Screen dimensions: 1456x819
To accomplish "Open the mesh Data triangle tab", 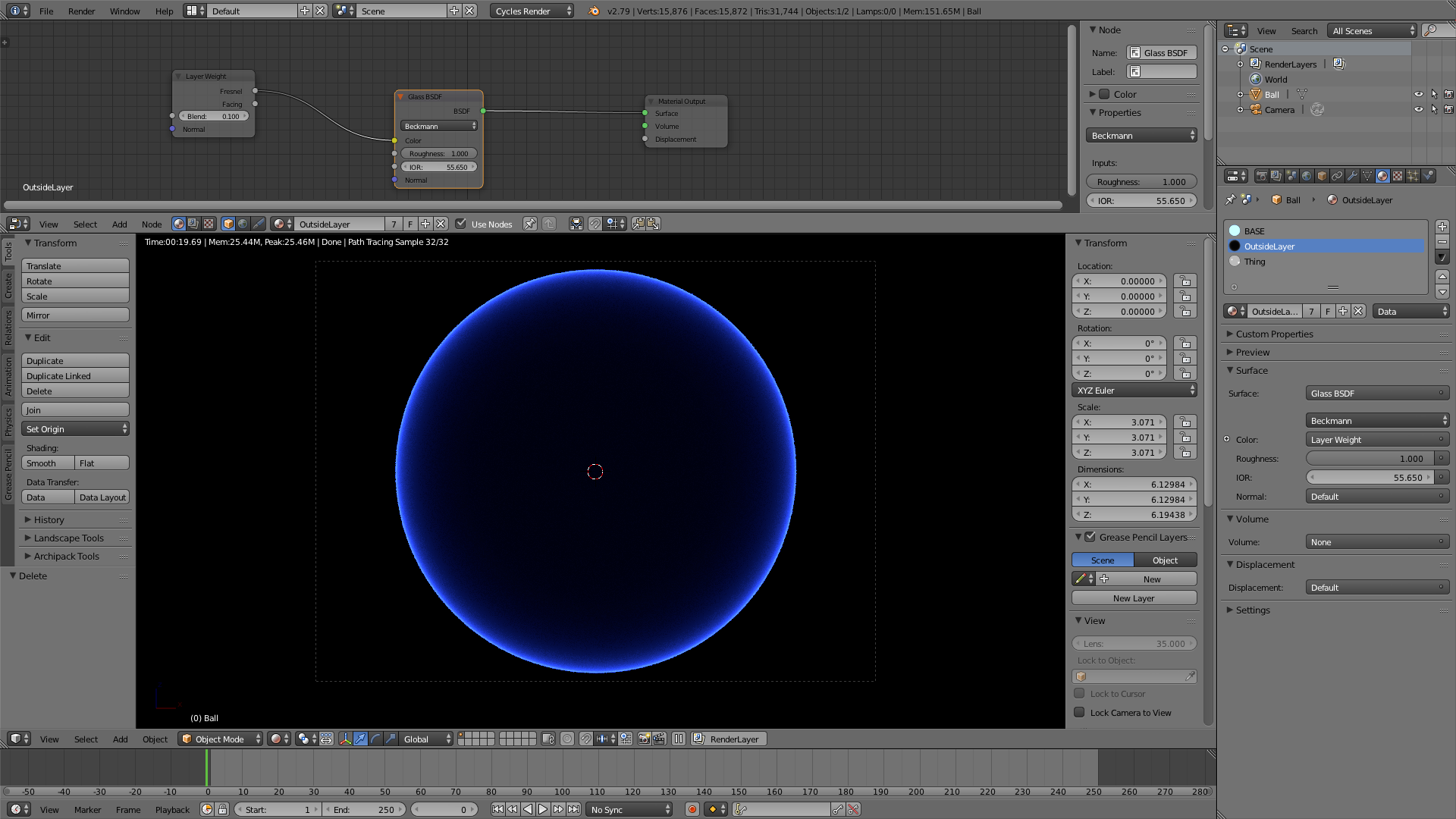I will [1367, 176].
